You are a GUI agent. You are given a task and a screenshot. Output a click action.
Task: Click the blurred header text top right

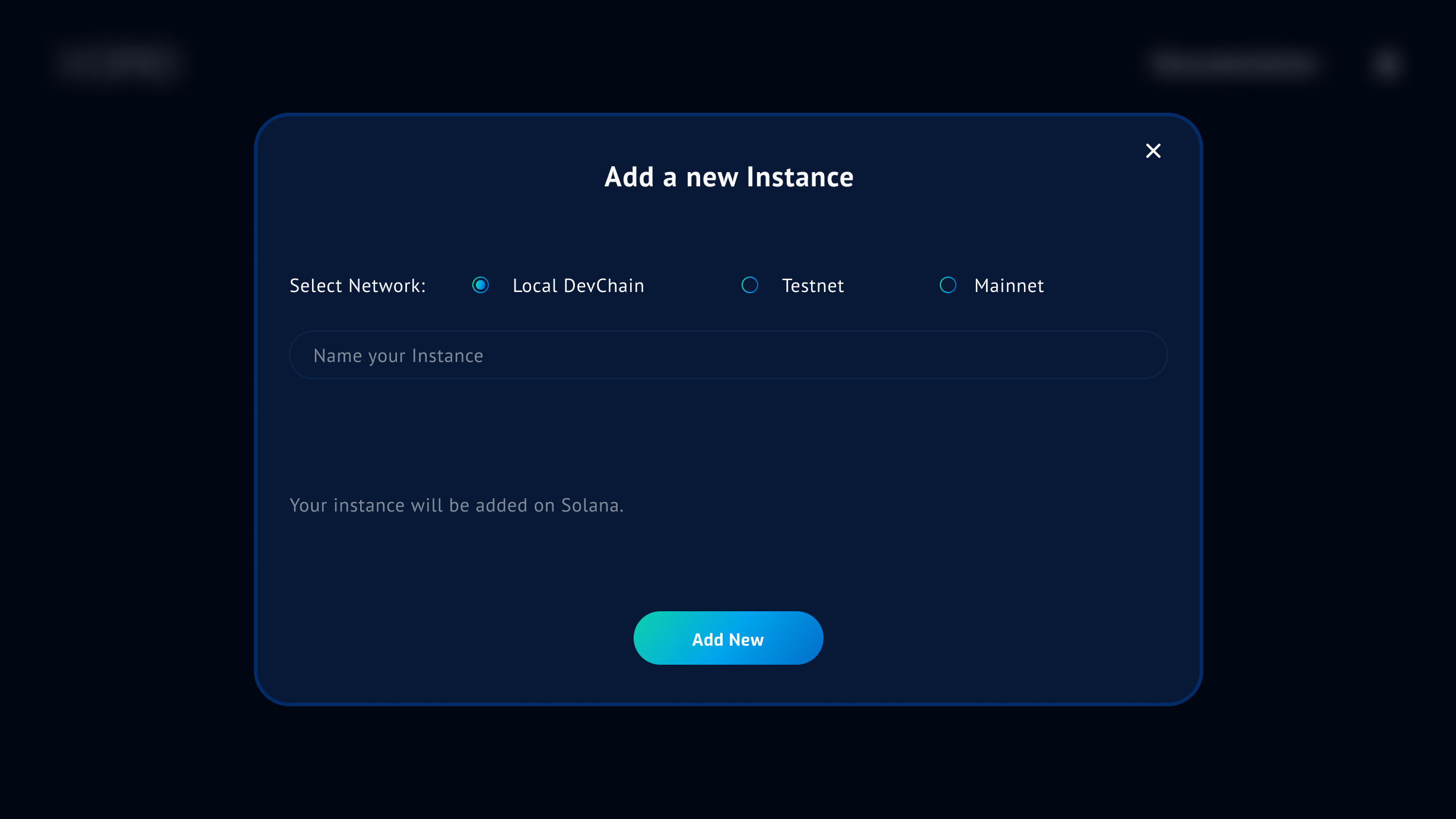1234,64
